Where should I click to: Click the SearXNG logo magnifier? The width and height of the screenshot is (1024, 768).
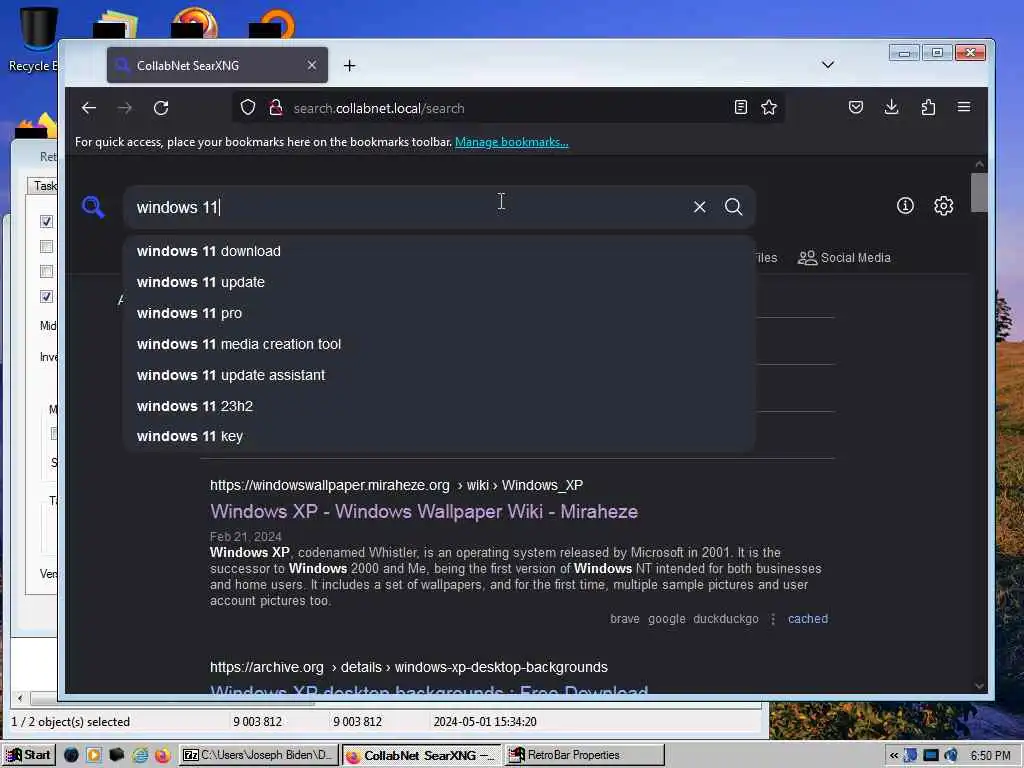(x=93, y=207)
